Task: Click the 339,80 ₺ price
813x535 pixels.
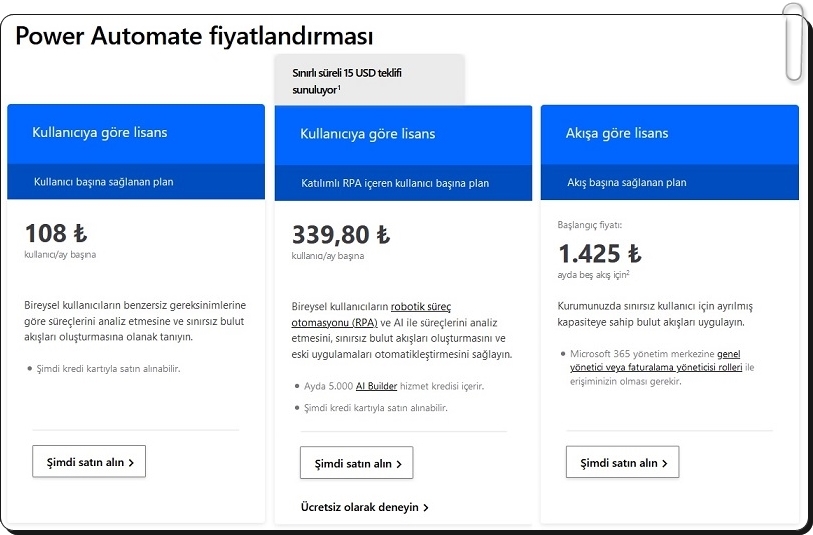Action: click(x=341, y=234)
